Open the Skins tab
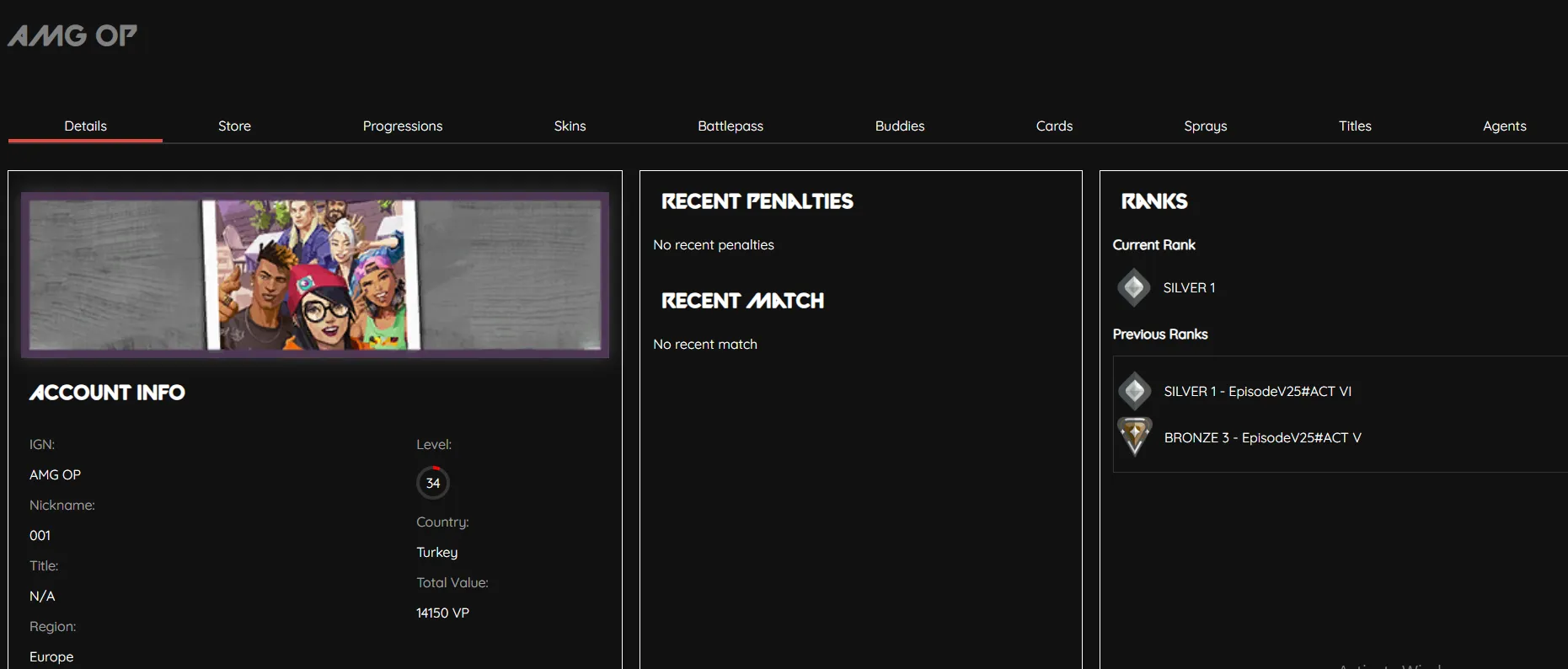This screenshot has height=669, width=1568. click(570, 126)
